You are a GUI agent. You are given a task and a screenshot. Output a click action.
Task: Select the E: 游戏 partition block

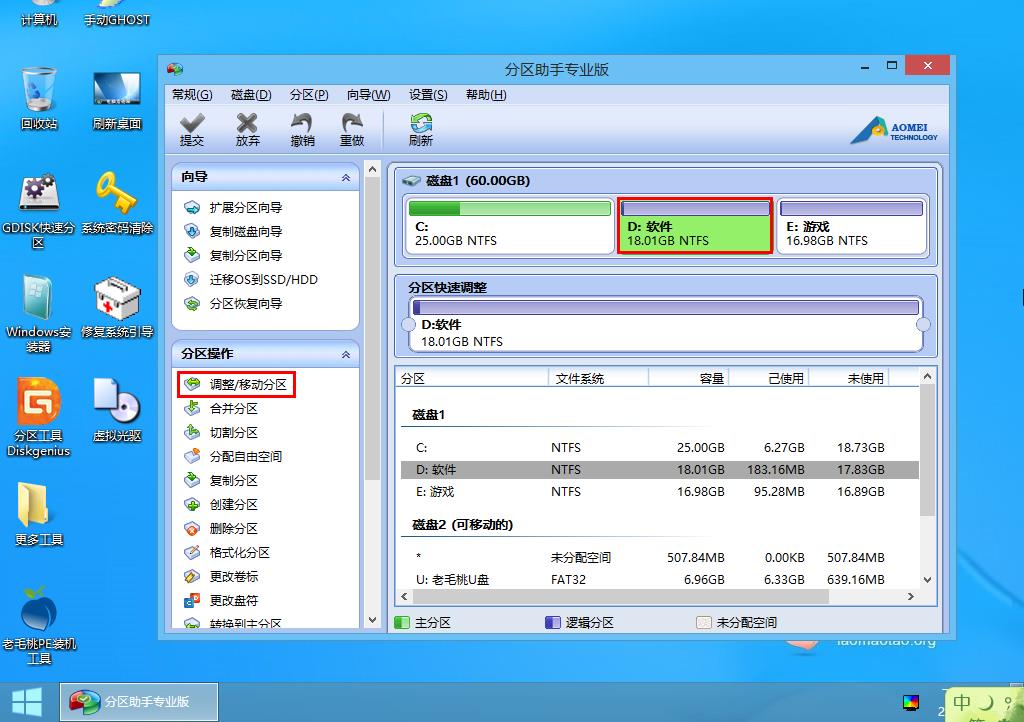coord(852,226)
